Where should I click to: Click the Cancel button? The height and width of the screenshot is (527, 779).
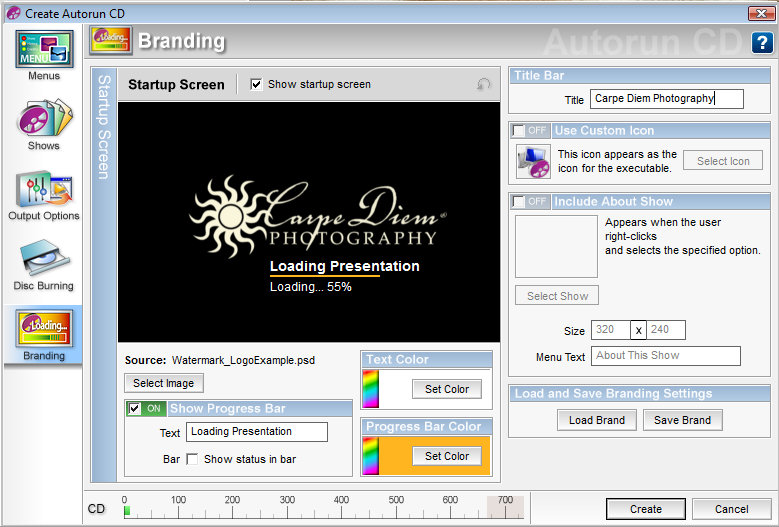731,509
